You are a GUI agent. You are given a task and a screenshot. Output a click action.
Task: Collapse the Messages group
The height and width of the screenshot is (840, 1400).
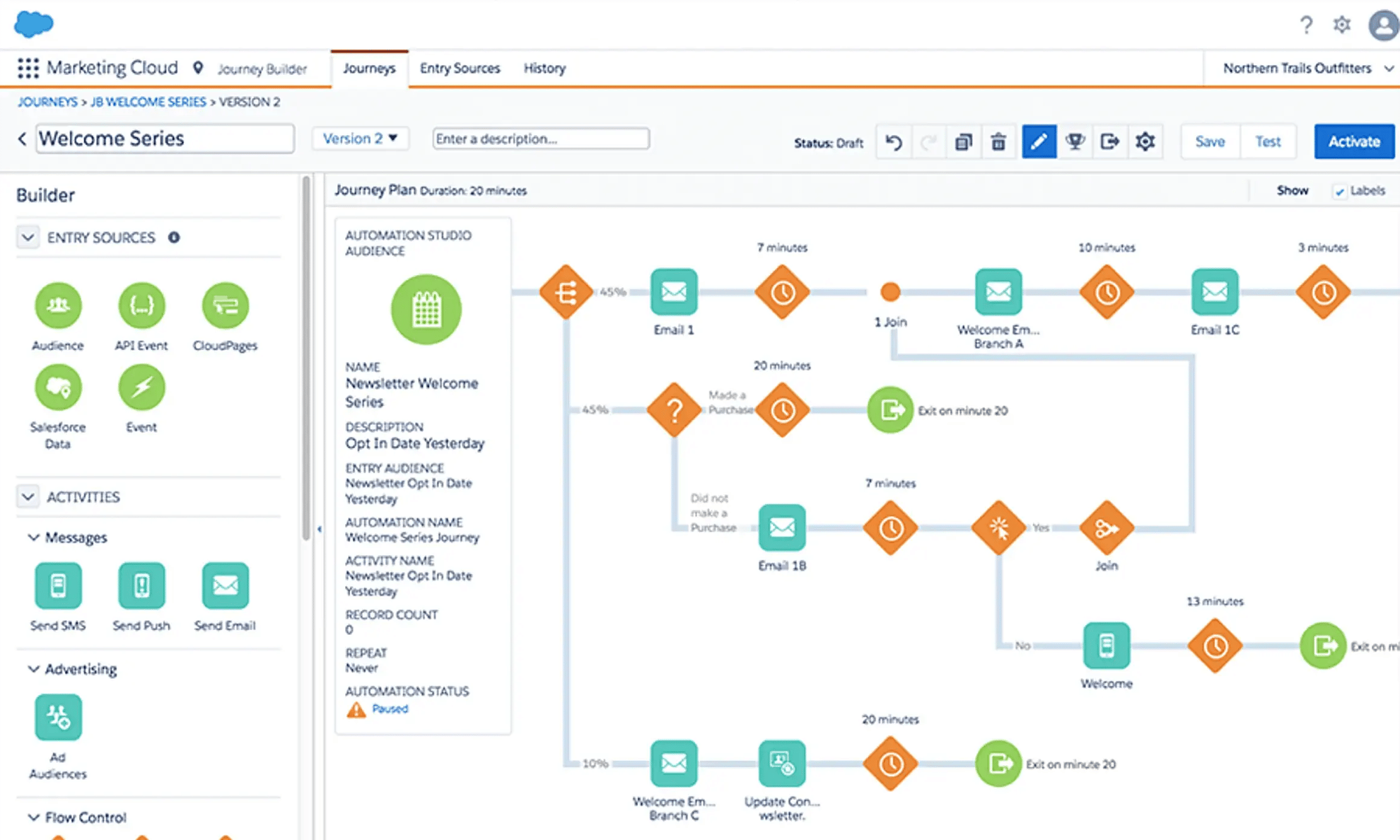(33, 538)
